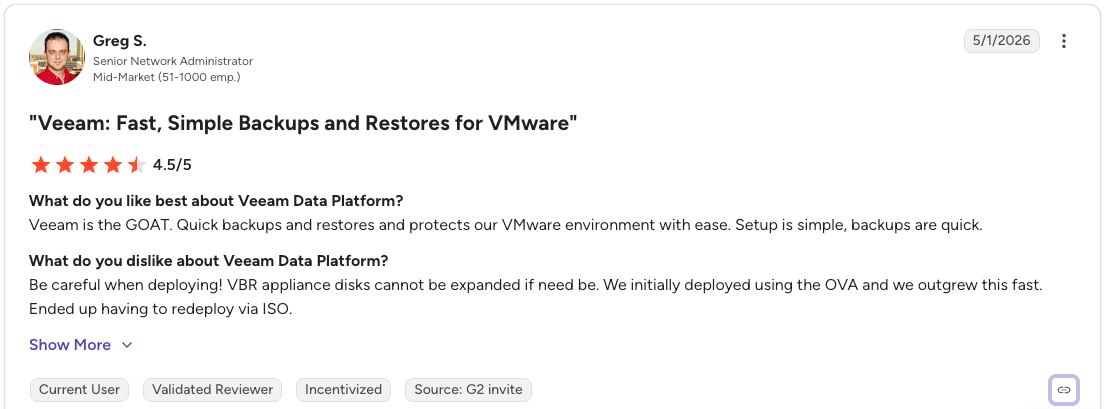
Task: Click the second orange rating star
Action: 65,166
